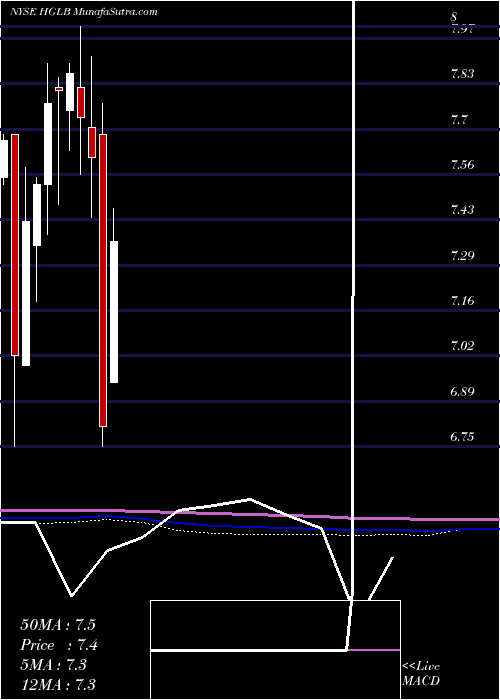Click the 7.7 price axis label

(459, 120)
